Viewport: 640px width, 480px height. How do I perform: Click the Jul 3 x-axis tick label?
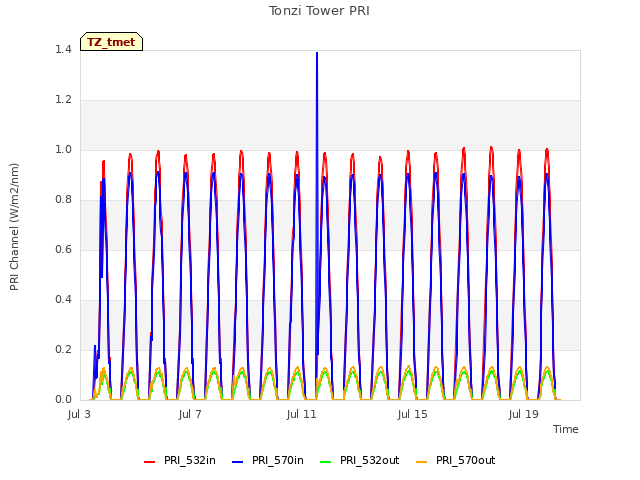coord(79,414)
